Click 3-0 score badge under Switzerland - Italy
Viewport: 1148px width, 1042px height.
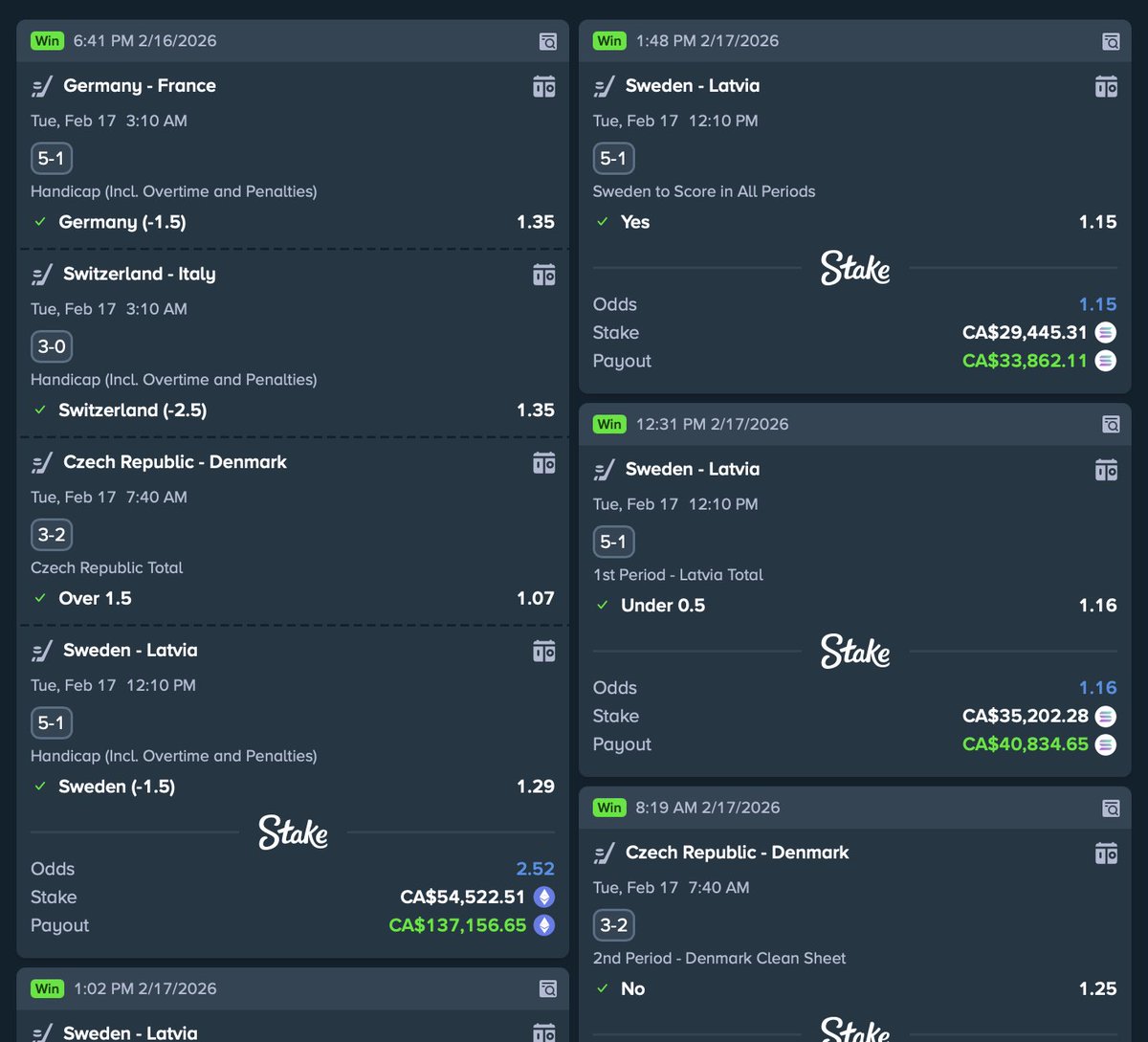tap(52, 346)
